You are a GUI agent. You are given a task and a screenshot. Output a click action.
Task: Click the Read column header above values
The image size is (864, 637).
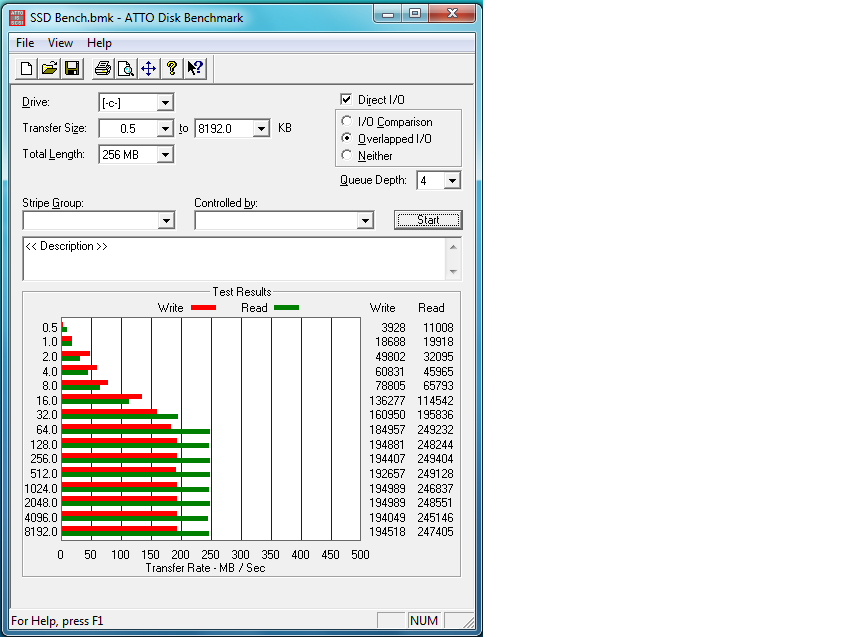click(x=431, y=308)
